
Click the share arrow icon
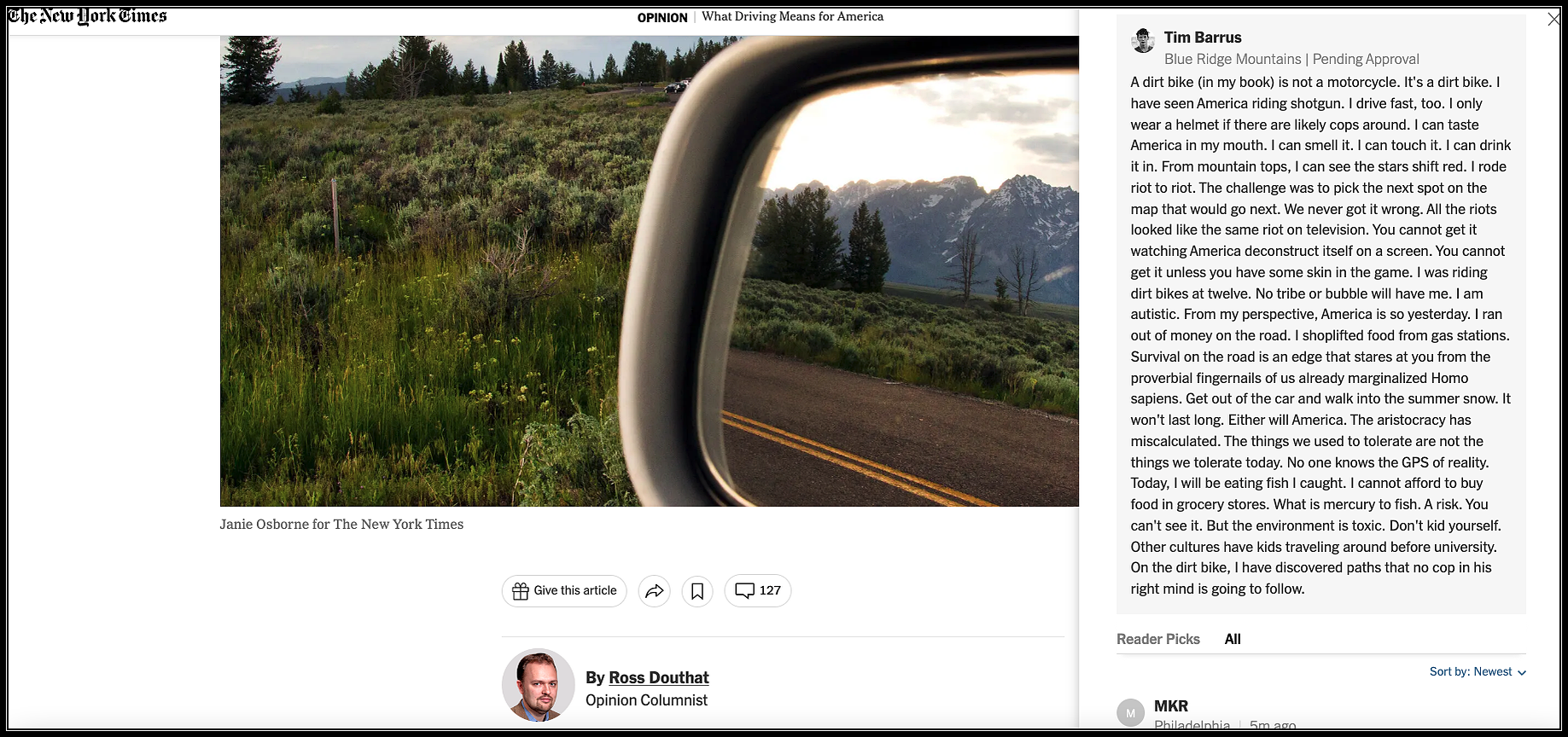click(x=655, y=591)
